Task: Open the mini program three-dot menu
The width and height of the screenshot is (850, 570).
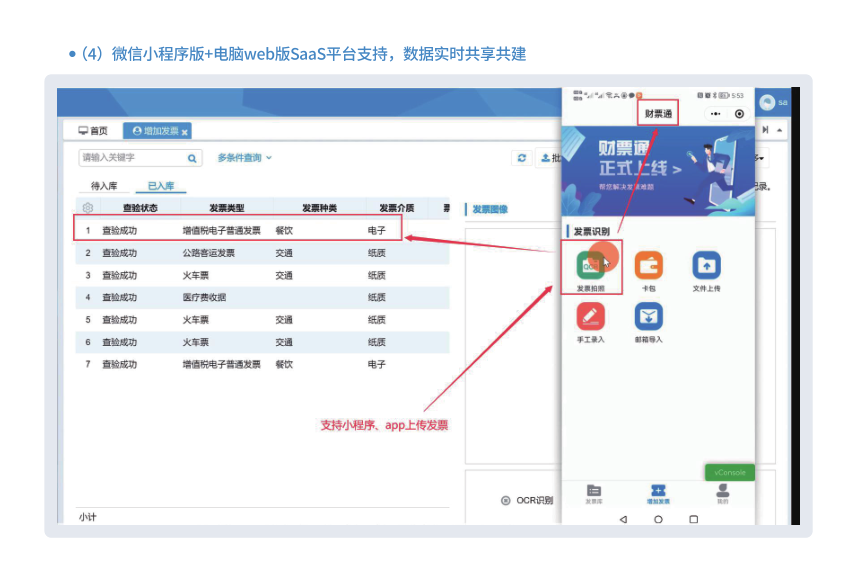Action: (x=715, y=114)
